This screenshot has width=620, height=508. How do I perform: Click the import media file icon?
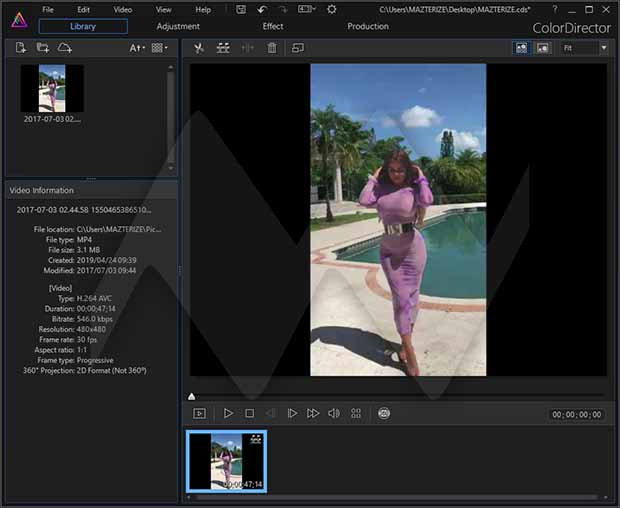pos(21,48)
